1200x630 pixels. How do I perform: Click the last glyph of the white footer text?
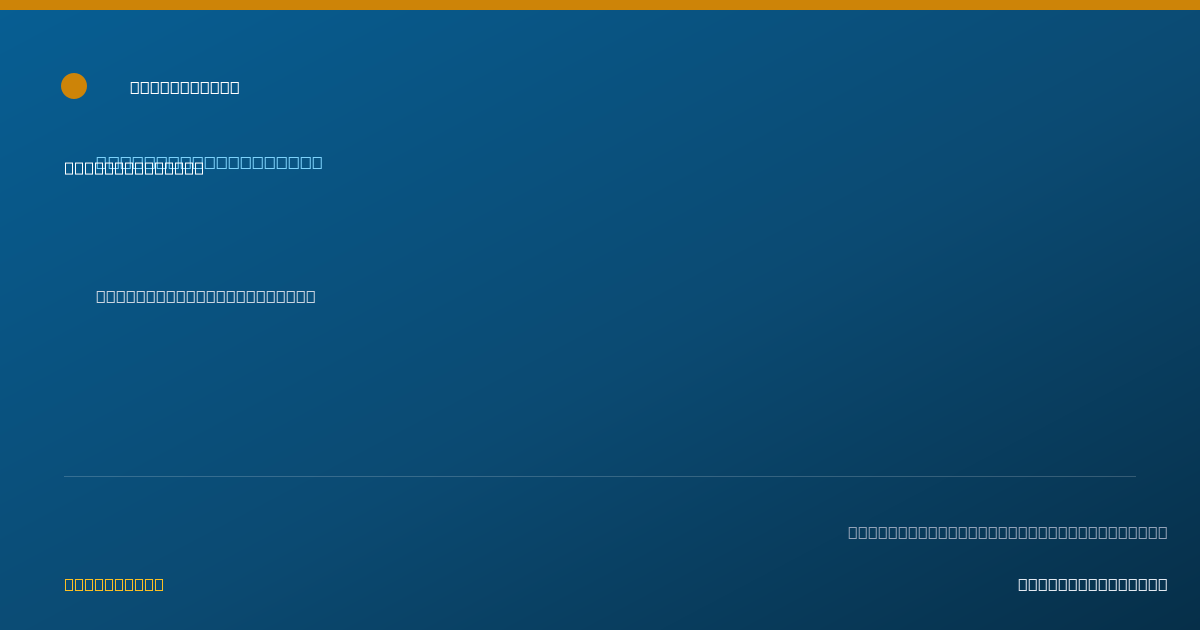[1162, 584]
